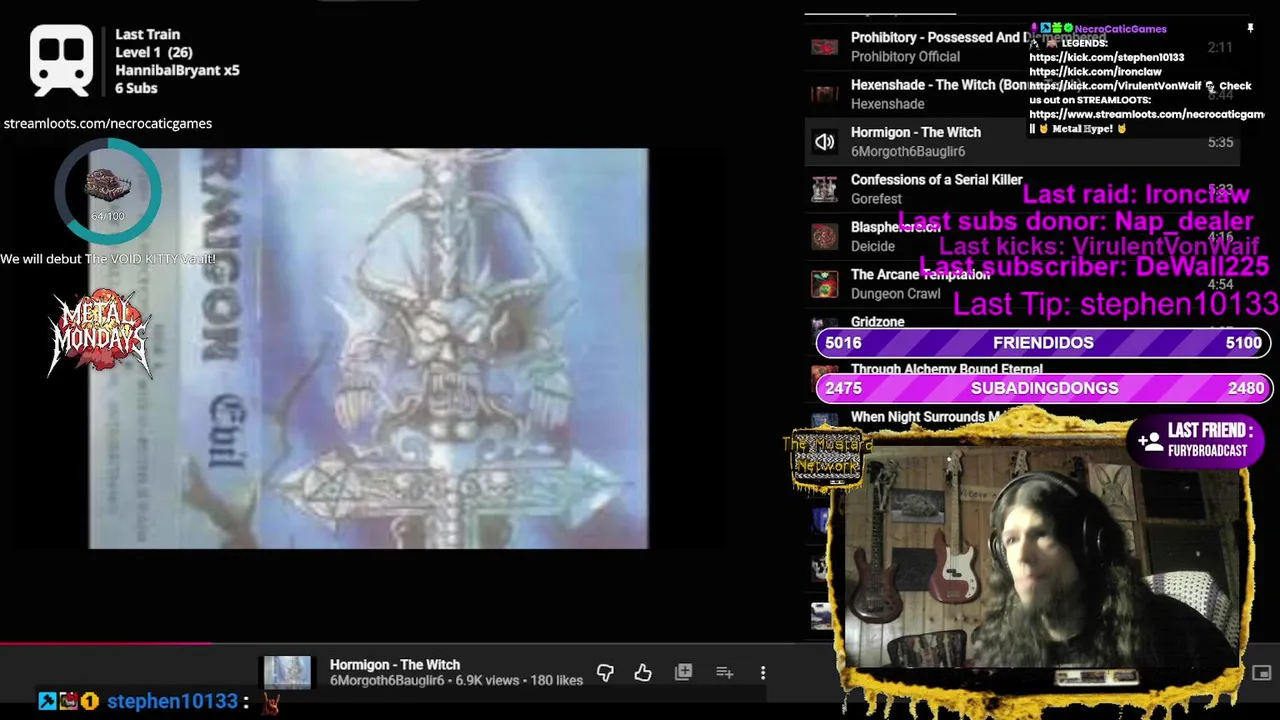The image size is (1280, 720).
Task: Click HannibalBryant x5 text
Action: pyautogui.click(x=177, y=70)
